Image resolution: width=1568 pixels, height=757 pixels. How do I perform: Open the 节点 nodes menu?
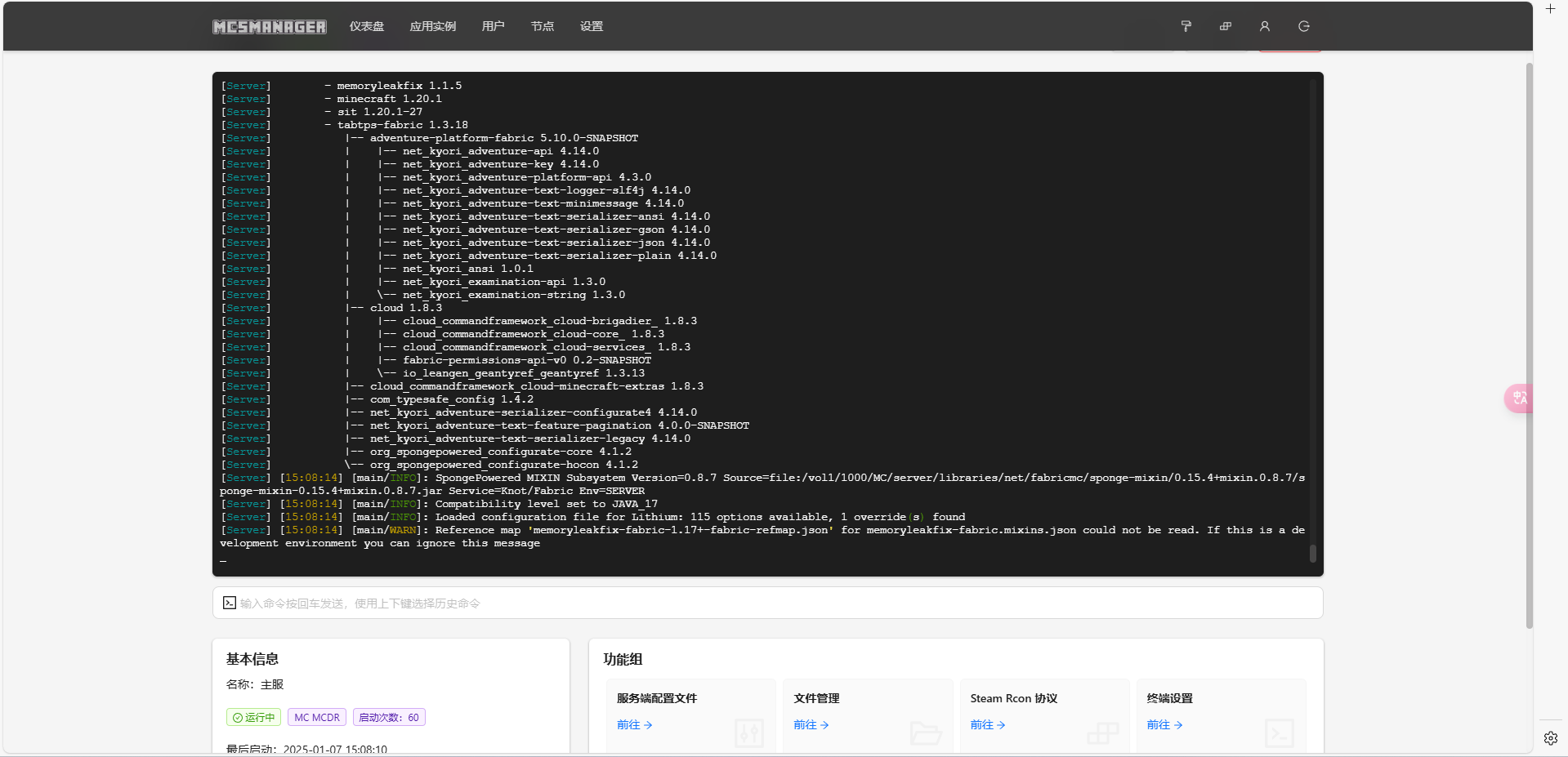543,26
